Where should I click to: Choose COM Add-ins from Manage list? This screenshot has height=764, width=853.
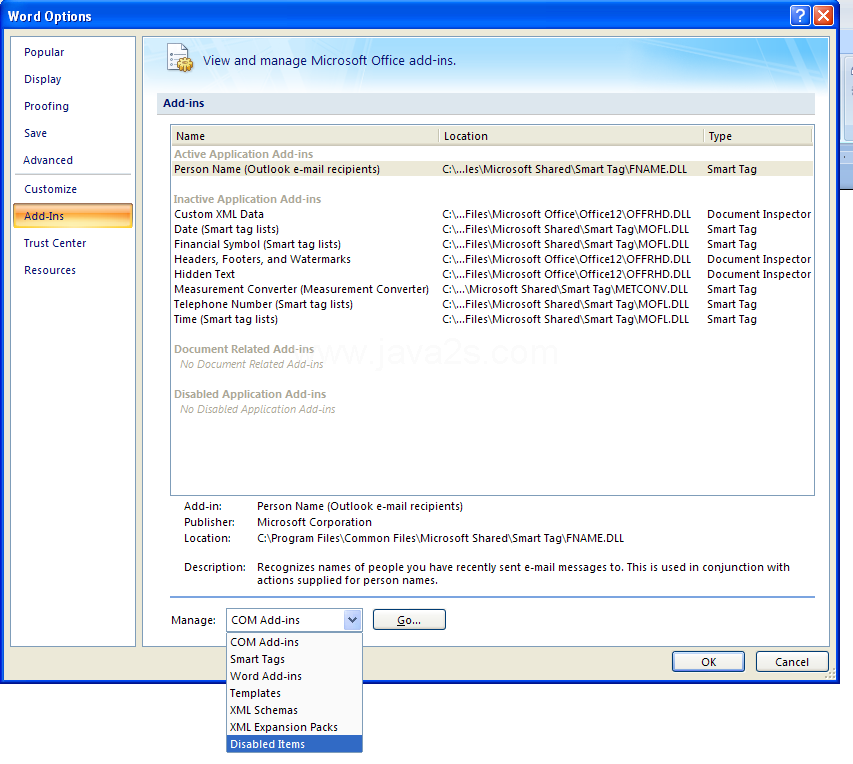point(294,642)
